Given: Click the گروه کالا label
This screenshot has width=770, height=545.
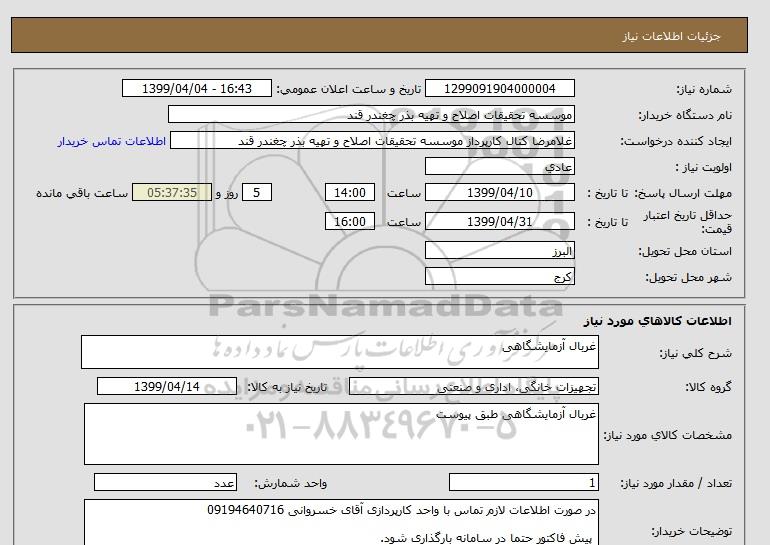Looking at the screenshot, I should [x=708, y=387].
